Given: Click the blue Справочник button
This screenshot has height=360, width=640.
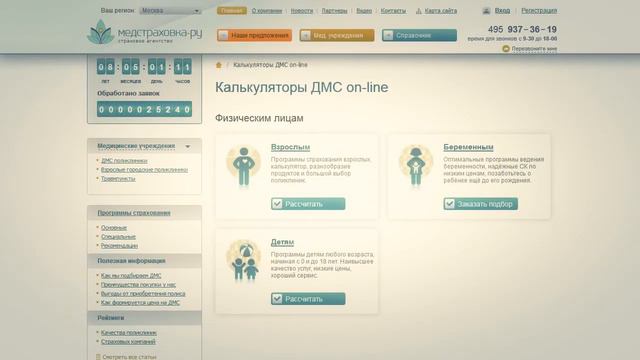Looking at the screenshot, I should pos(419,36).
